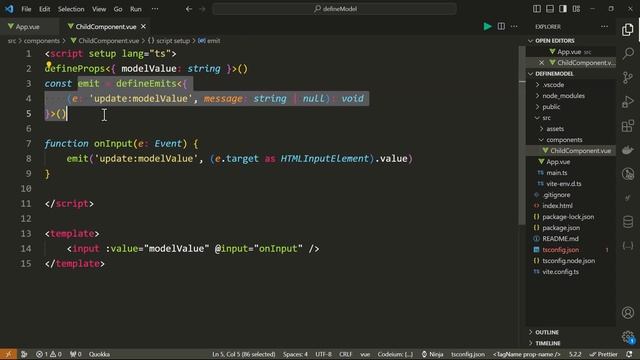Click the components breadcrumb segment
The height and width of the screenshot is (360, 640).
click(42, 41)
